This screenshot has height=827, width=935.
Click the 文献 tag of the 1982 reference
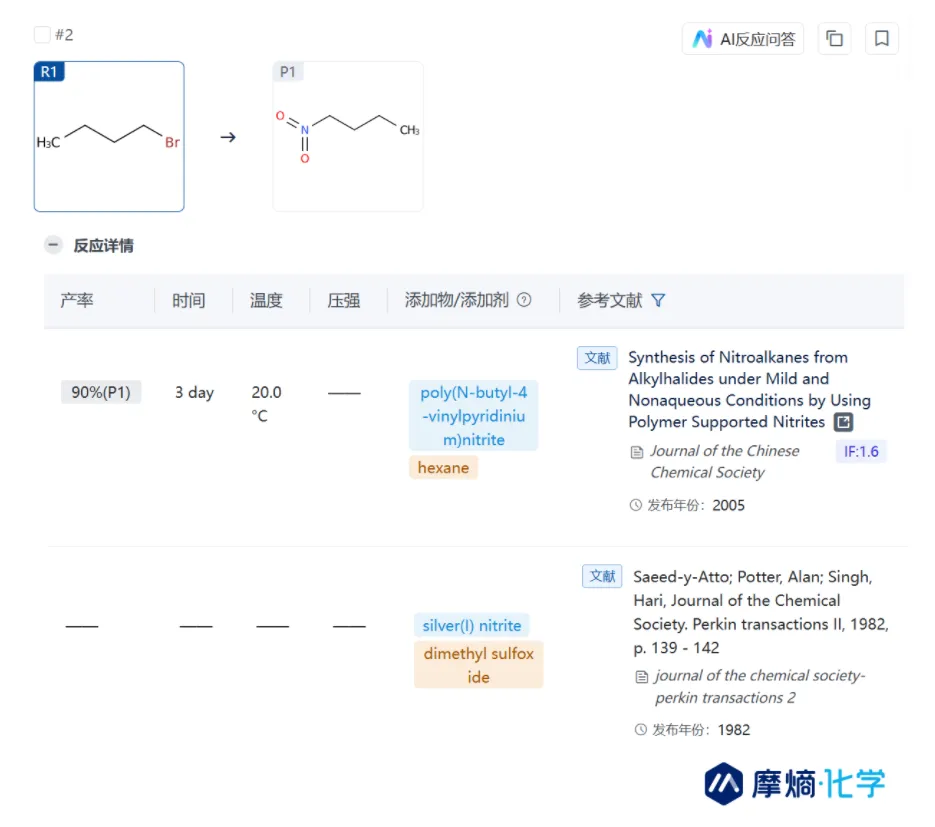[x=602, y=576]
